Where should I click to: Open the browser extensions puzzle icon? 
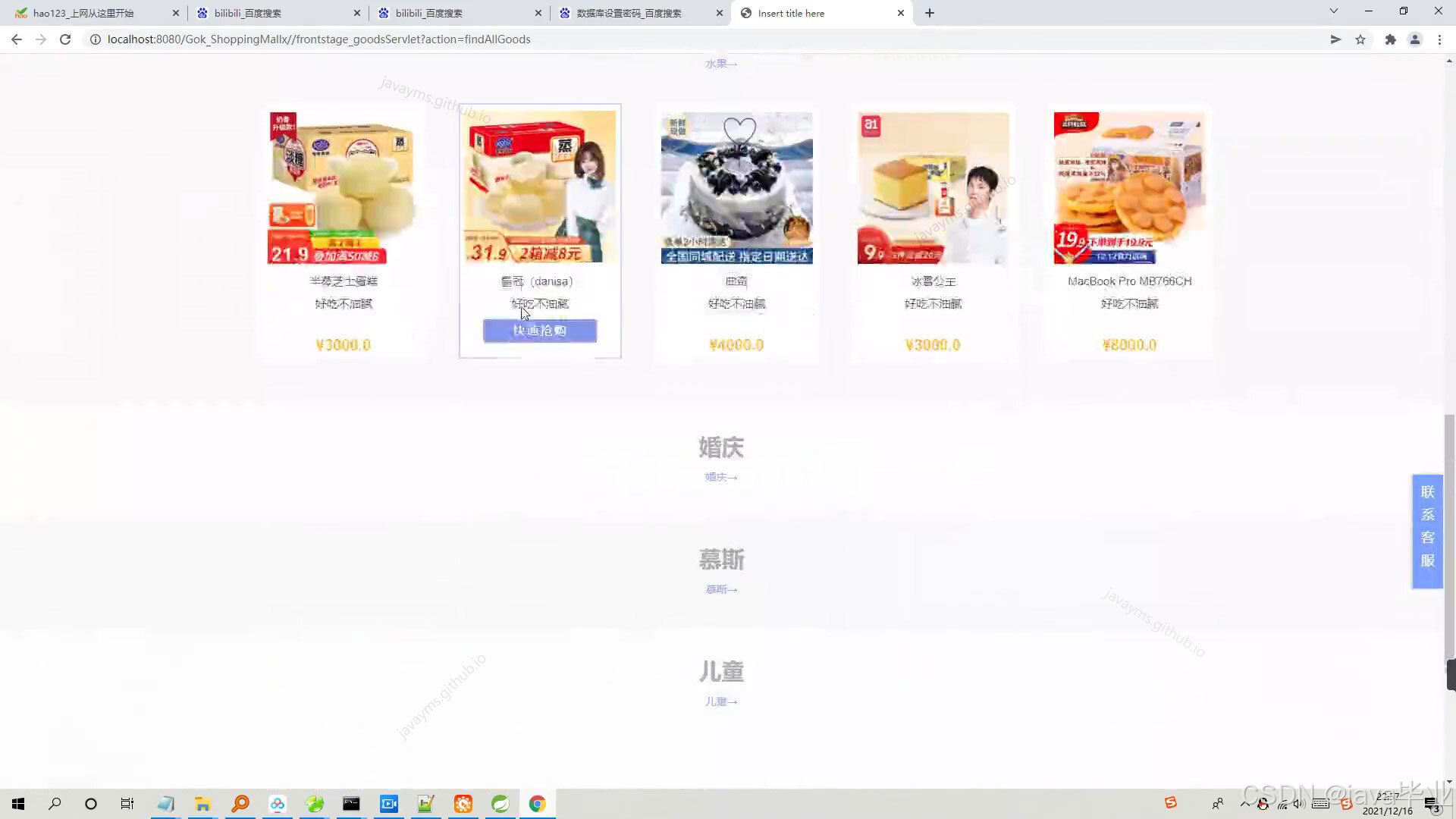(1390, 39)
